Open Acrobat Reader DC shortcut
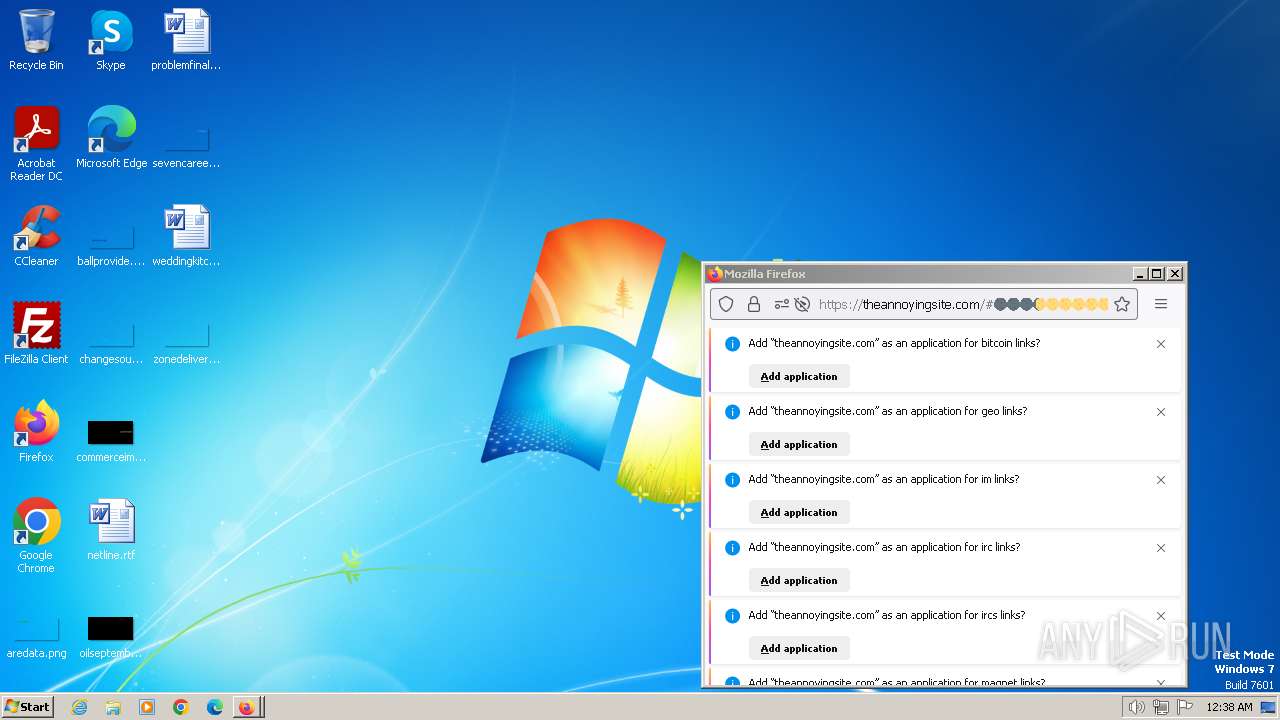Screen dimensions: 1280x720 [36, 143]
